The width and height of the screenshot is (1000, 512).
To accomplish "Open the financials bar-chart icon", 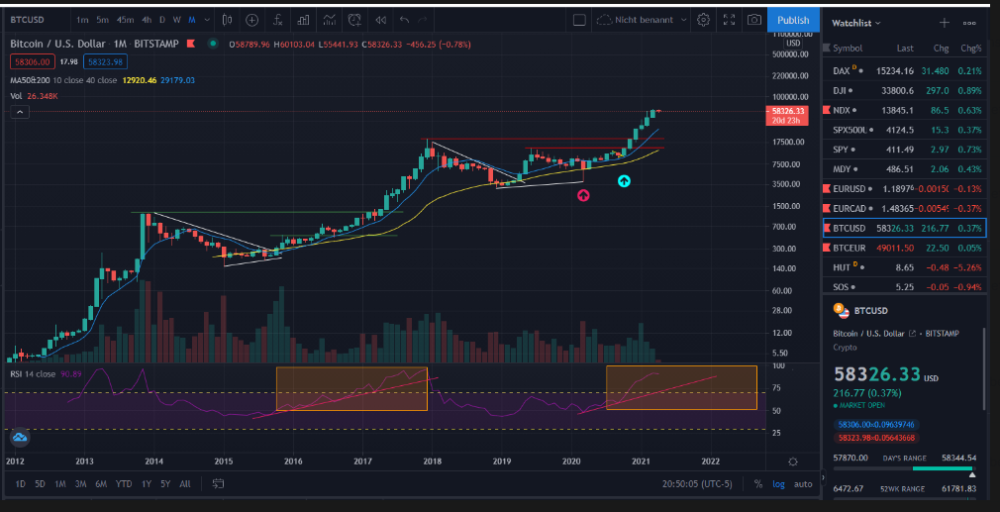I will pos(304,20).
